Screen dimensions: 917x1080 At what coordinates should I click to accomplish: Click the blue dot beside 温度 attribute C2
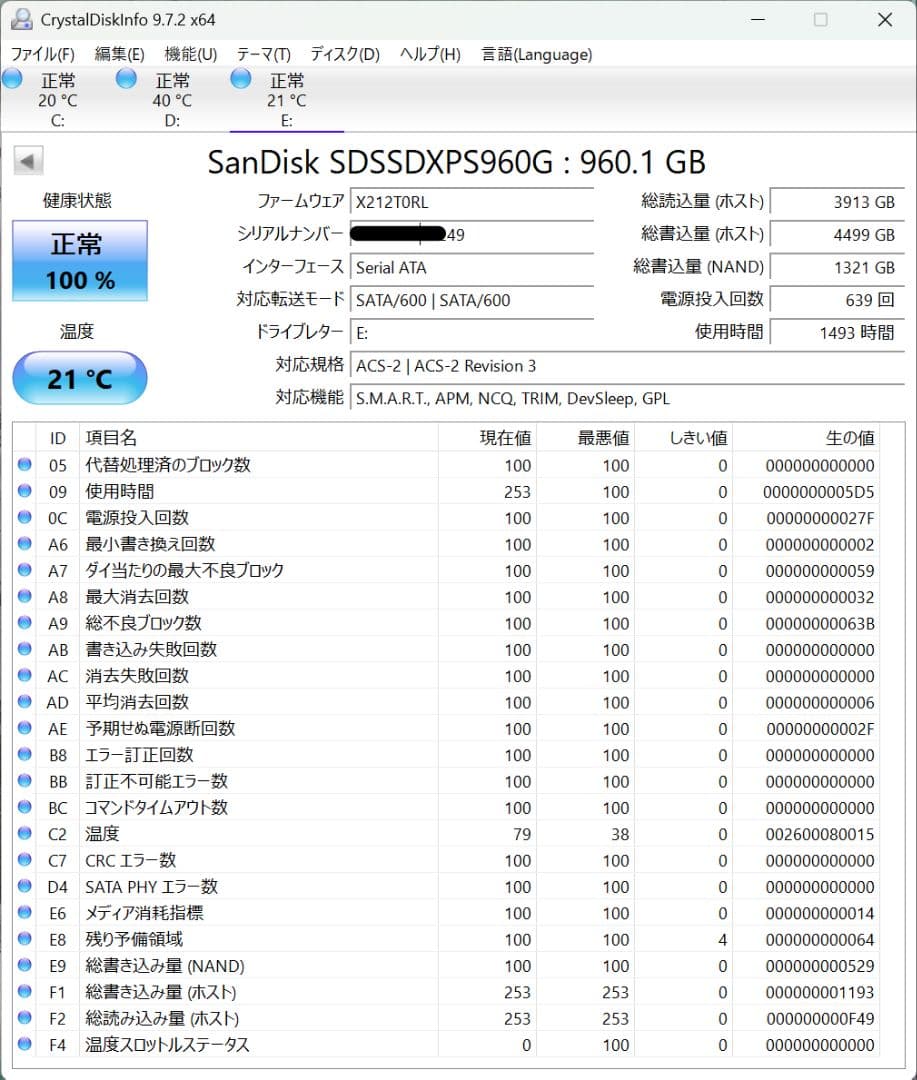click(x=25, y=834)
